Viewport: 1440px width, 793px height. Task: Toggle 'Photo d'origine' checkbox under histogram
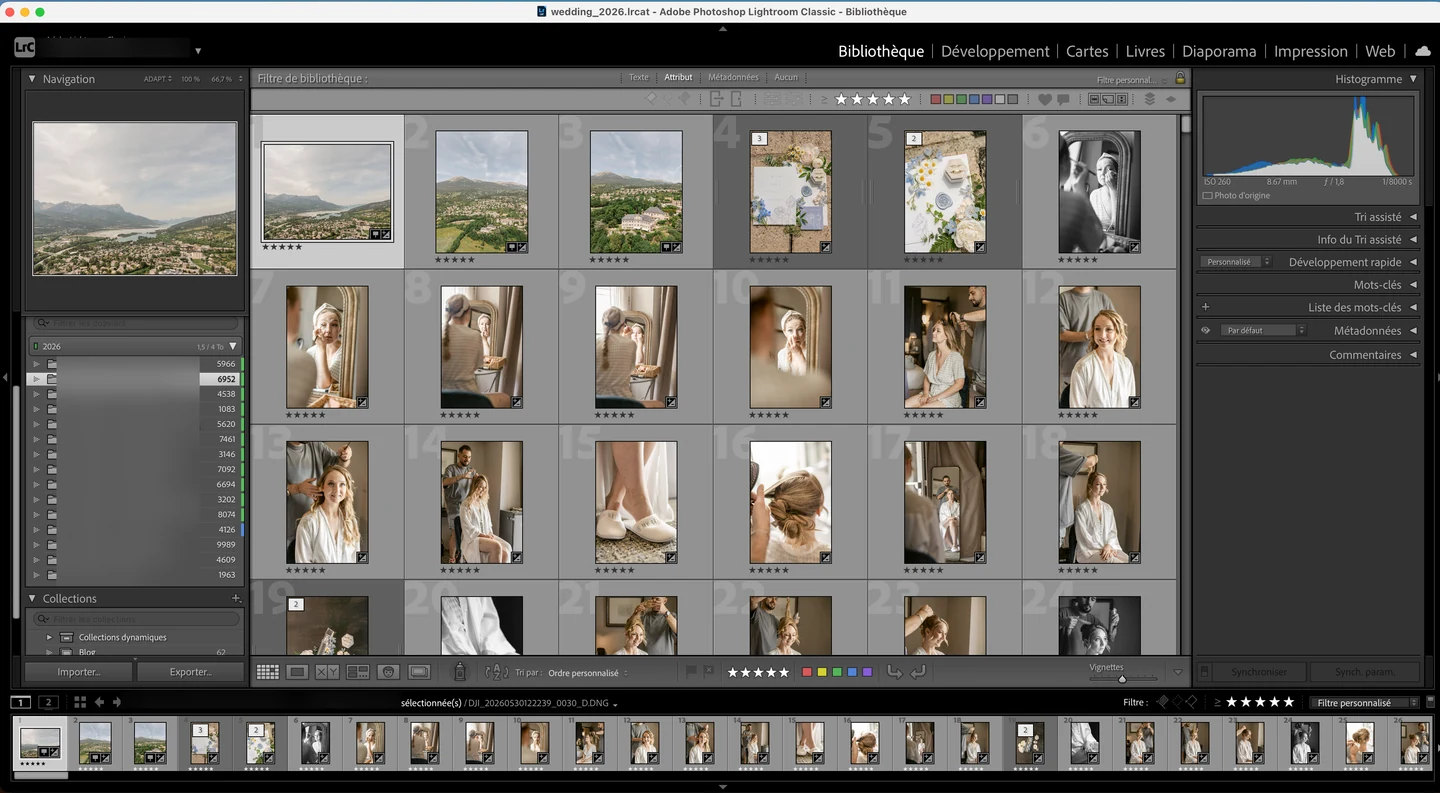point(1208,195)
